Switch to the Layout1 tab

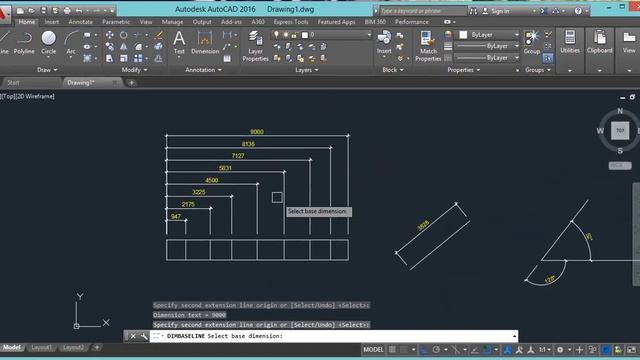(42, 347)
